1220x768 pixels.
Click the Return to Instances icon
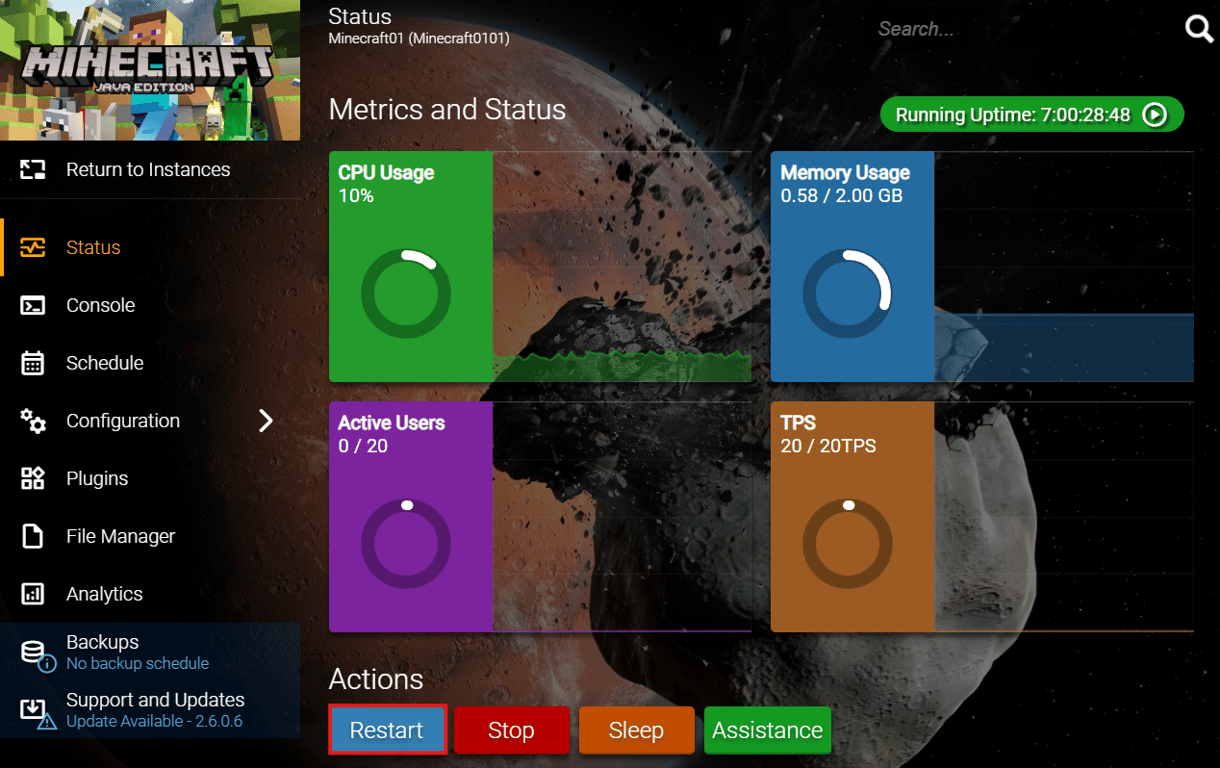34,169
